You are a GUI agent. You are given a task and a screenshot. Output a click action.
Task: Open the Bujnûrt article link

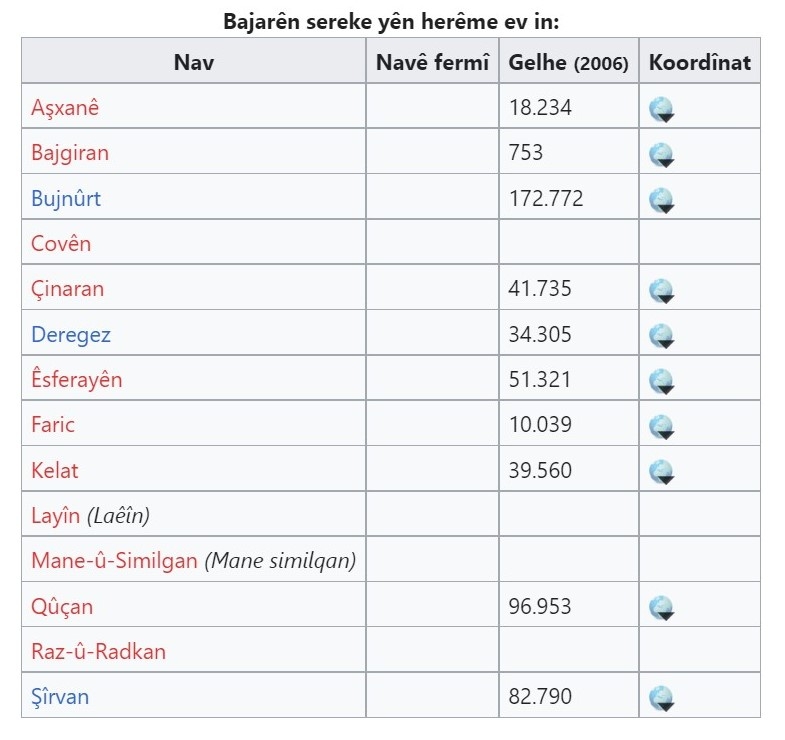(x=66, y=198)
